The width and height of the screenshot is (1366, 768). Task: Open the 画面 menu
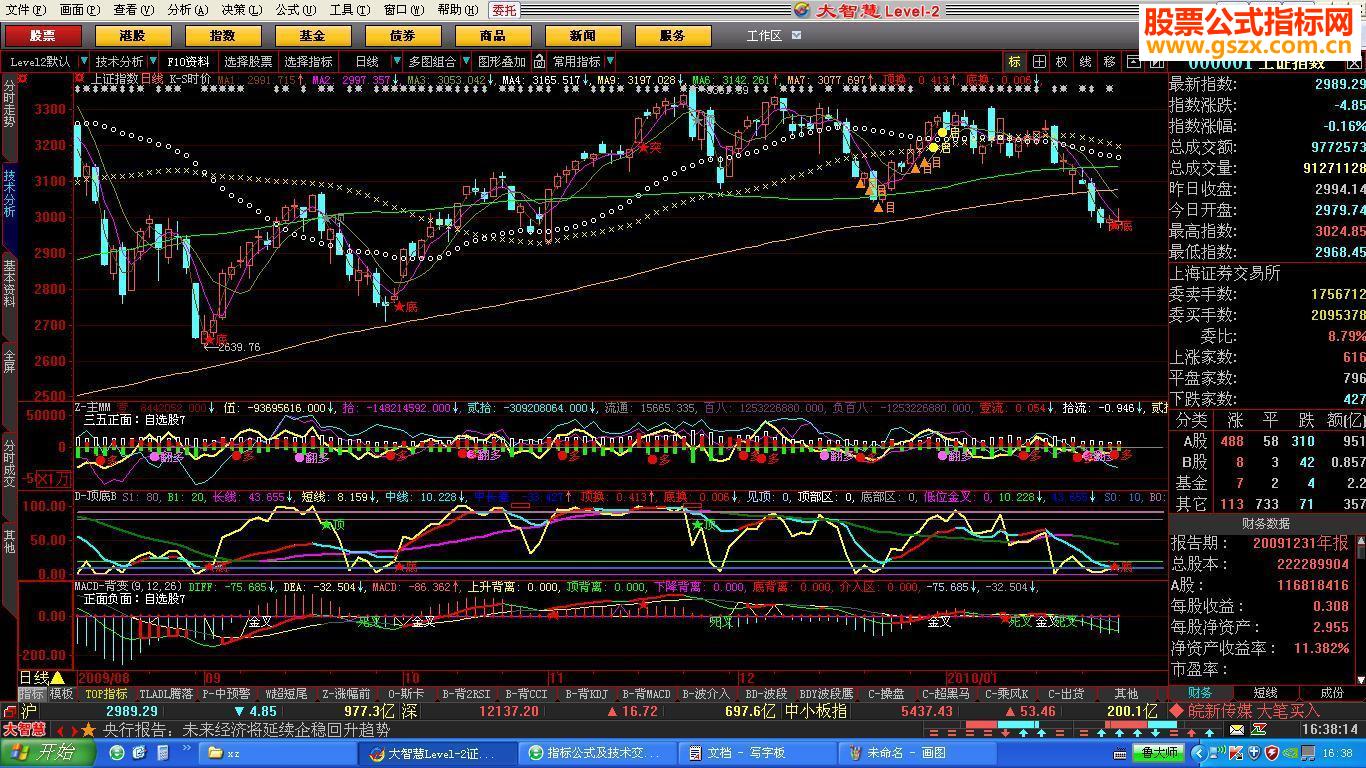pyautogui.click(x=79, y=10)
